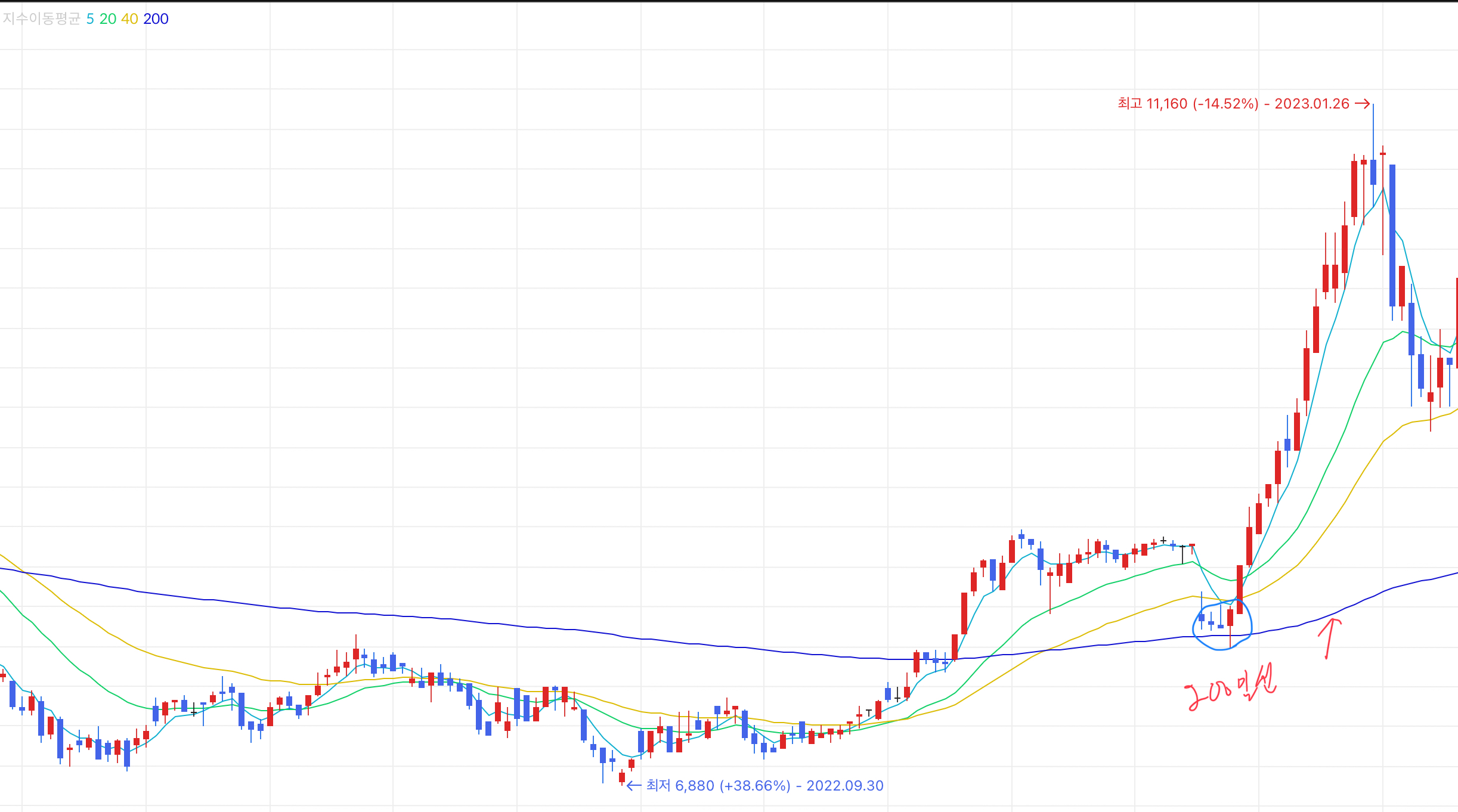This screenshot has height=812, width=1458.
Task: Select the 5-period moving average legend value
Action: 90,19
